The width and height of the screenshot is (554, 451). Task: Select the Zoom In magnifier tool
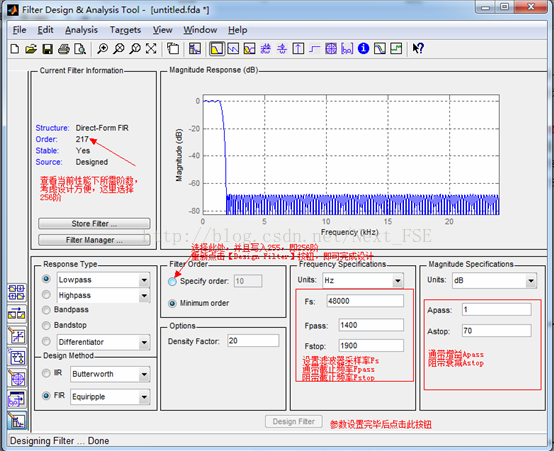point(102,49)
